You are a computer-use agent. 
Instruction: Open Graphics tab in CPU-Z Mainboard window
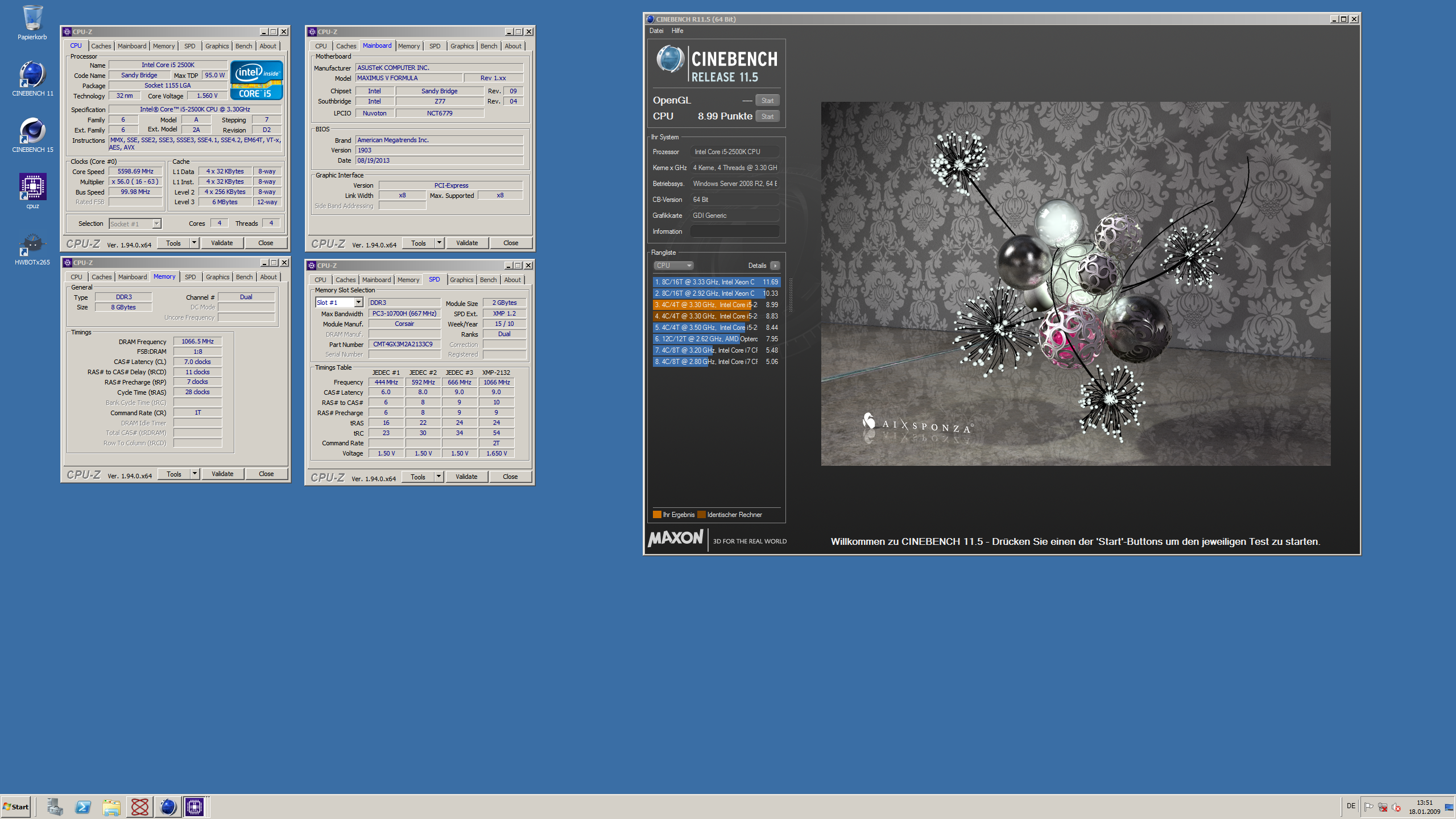462,46
